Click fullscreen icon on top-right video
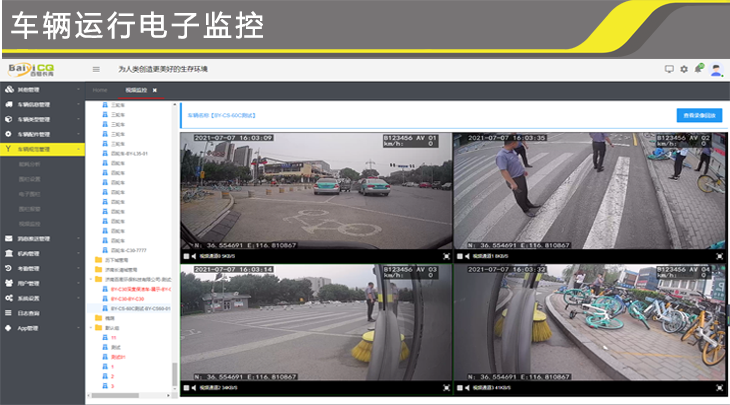The height and width of the screenshot is (405, 730). click(718, 255)
